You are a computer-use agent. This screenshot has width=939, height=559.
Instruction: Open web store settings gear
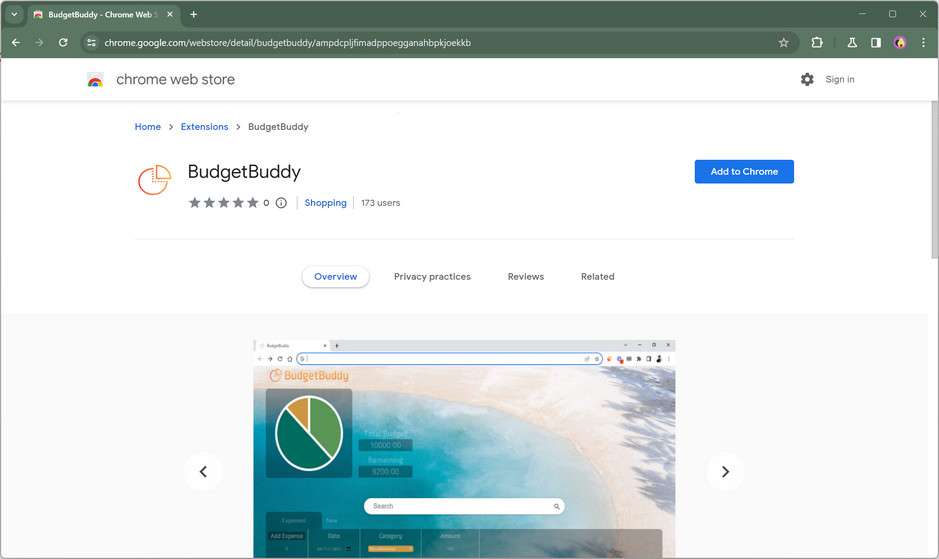click(x=807, y=79)
